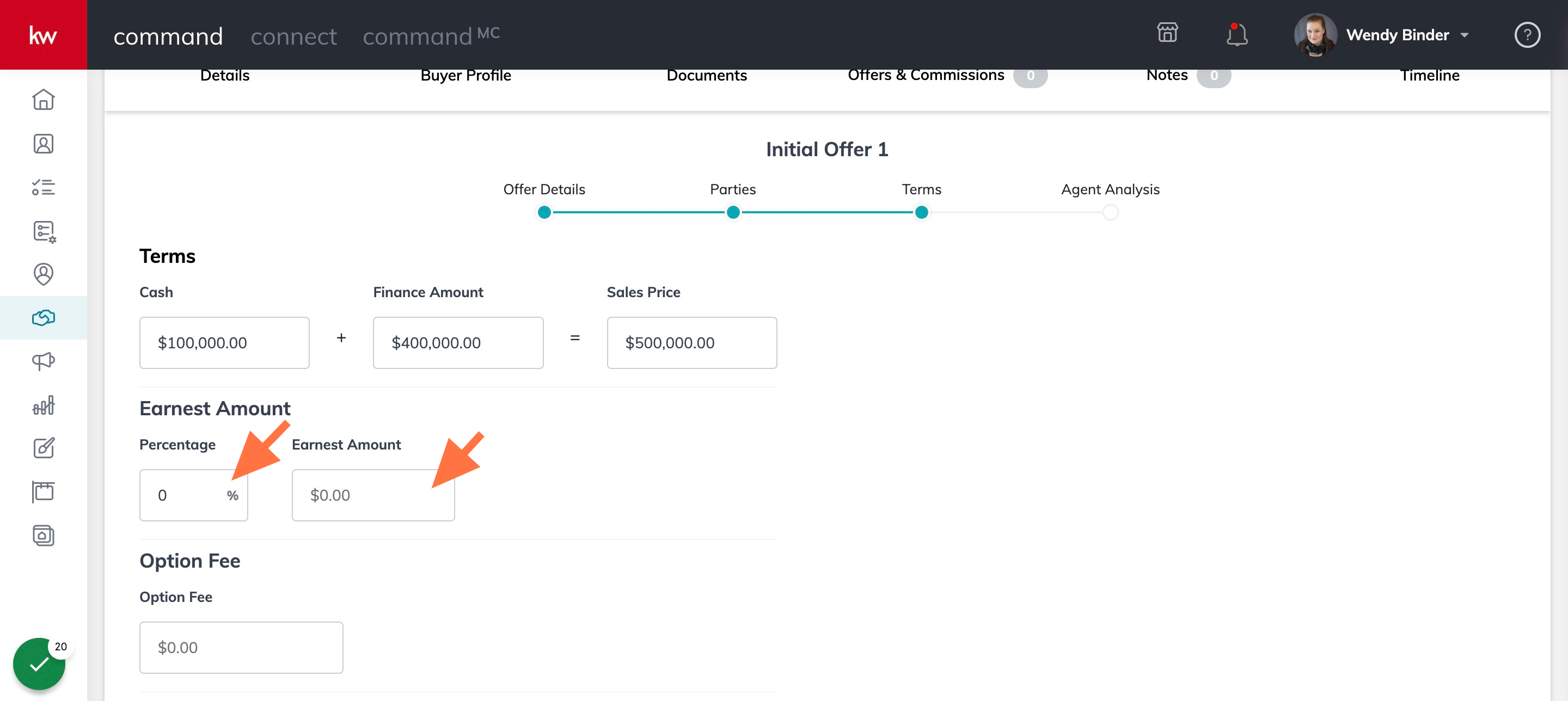
Task: Go to Agent Analysis step marker
Action: pos(1110,212)
